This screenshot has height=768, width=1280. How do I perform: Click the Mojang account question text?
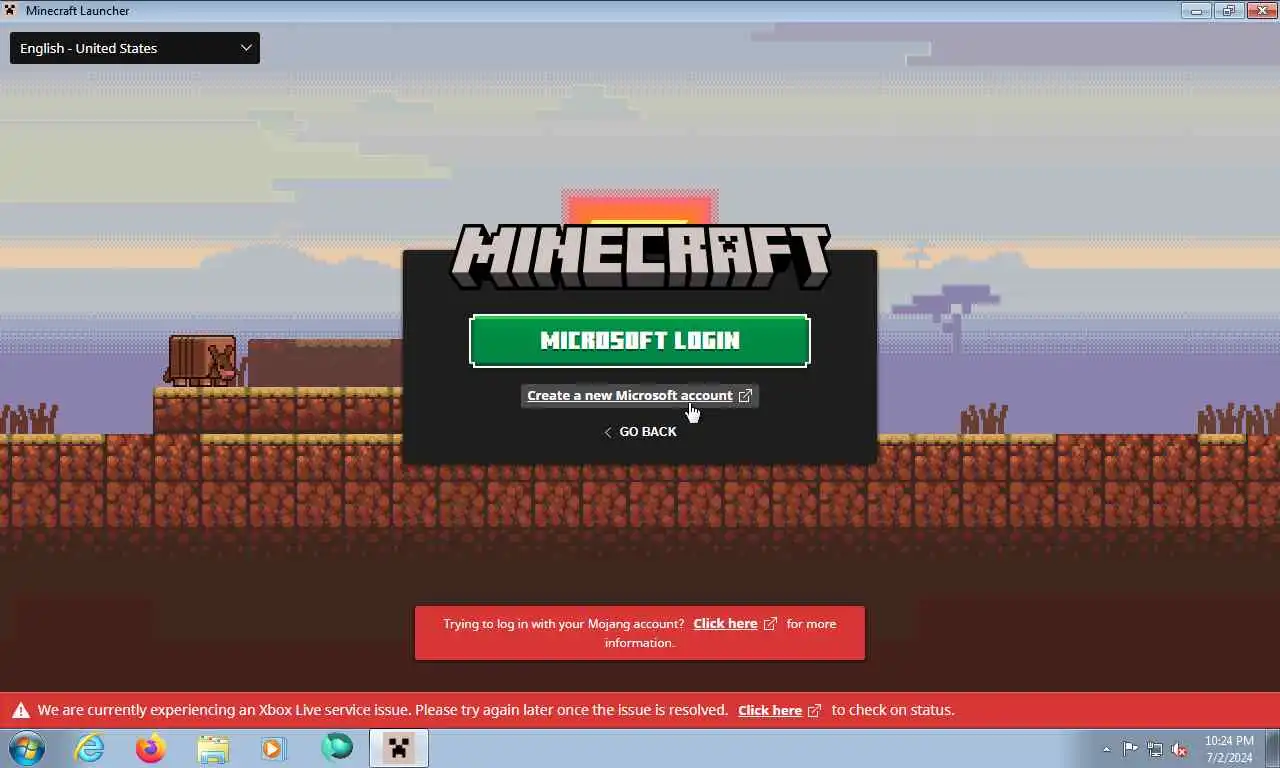[x=564, y=623]
